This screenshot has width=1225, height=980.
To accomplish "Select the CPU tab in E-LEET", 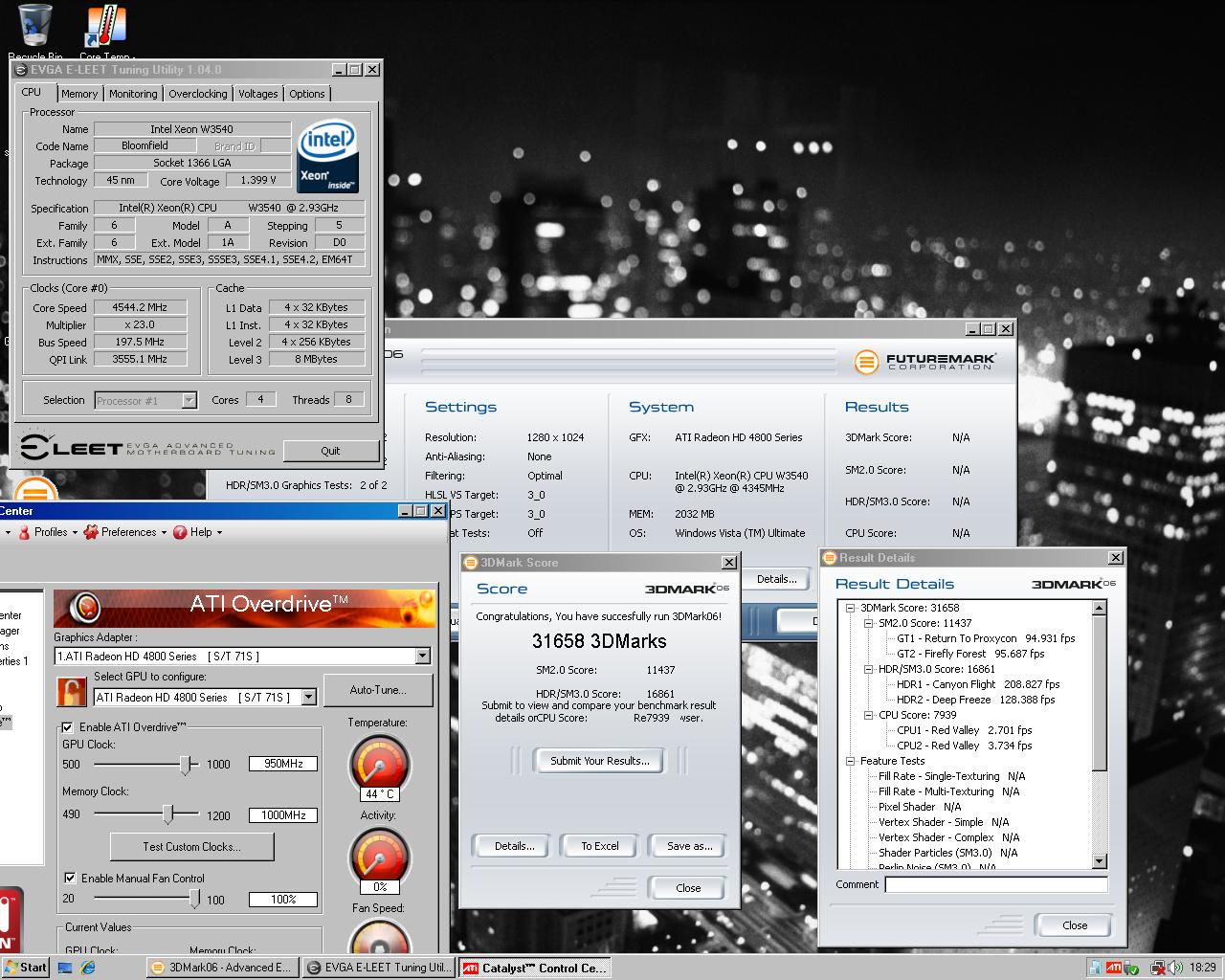I will click(x=32, y=92).
